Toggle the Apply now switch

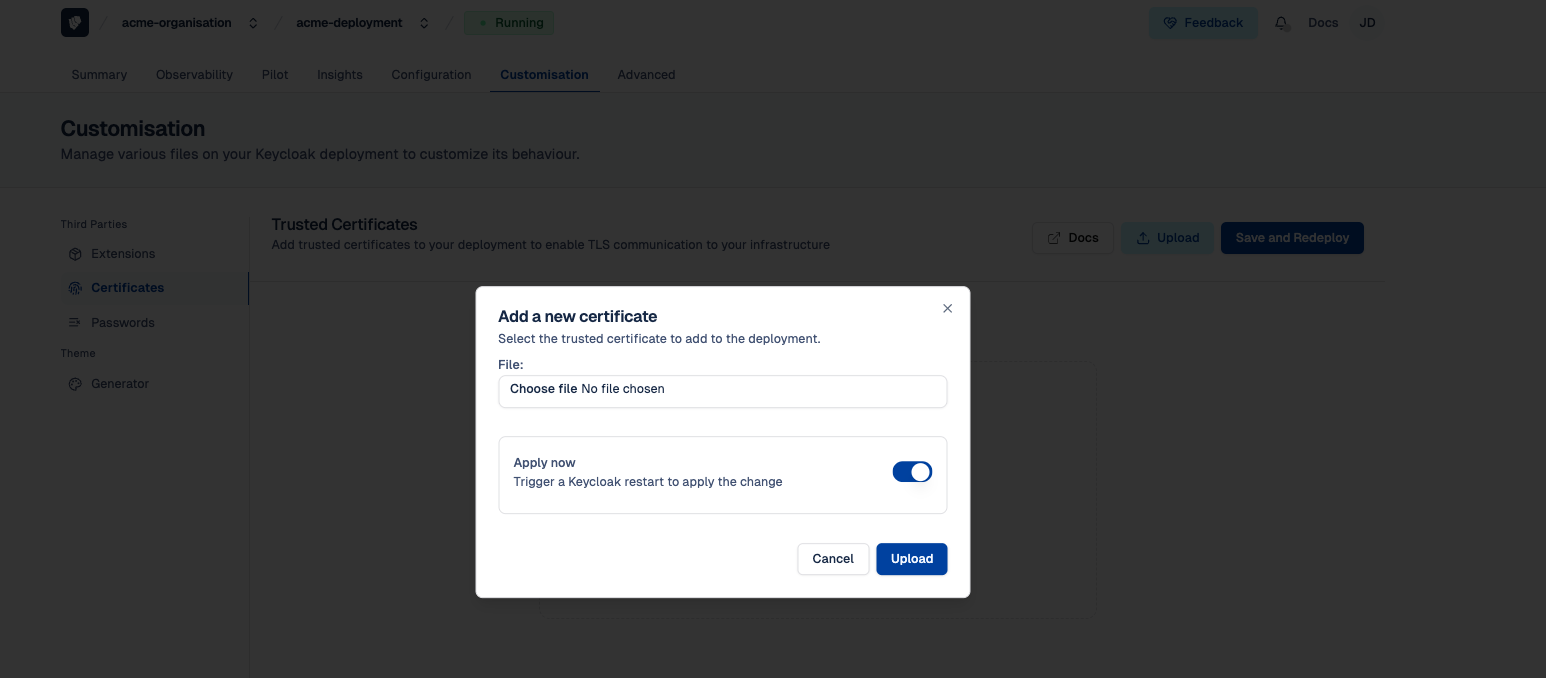click(x=912, y=472)
